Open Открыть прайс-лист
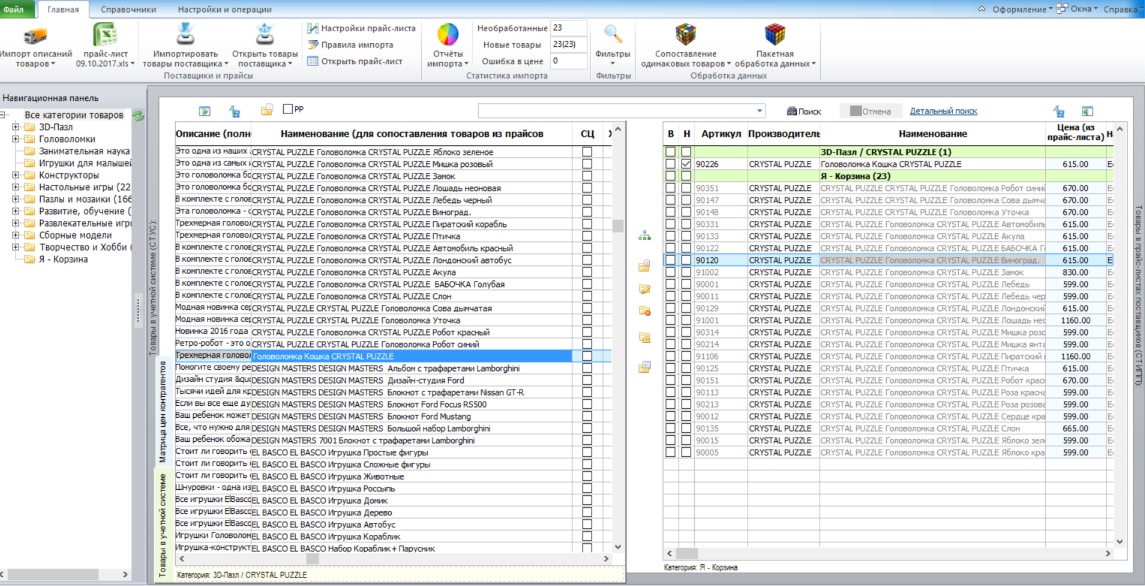The height and width of the screenshot is (586, 1145). [355, 61]
